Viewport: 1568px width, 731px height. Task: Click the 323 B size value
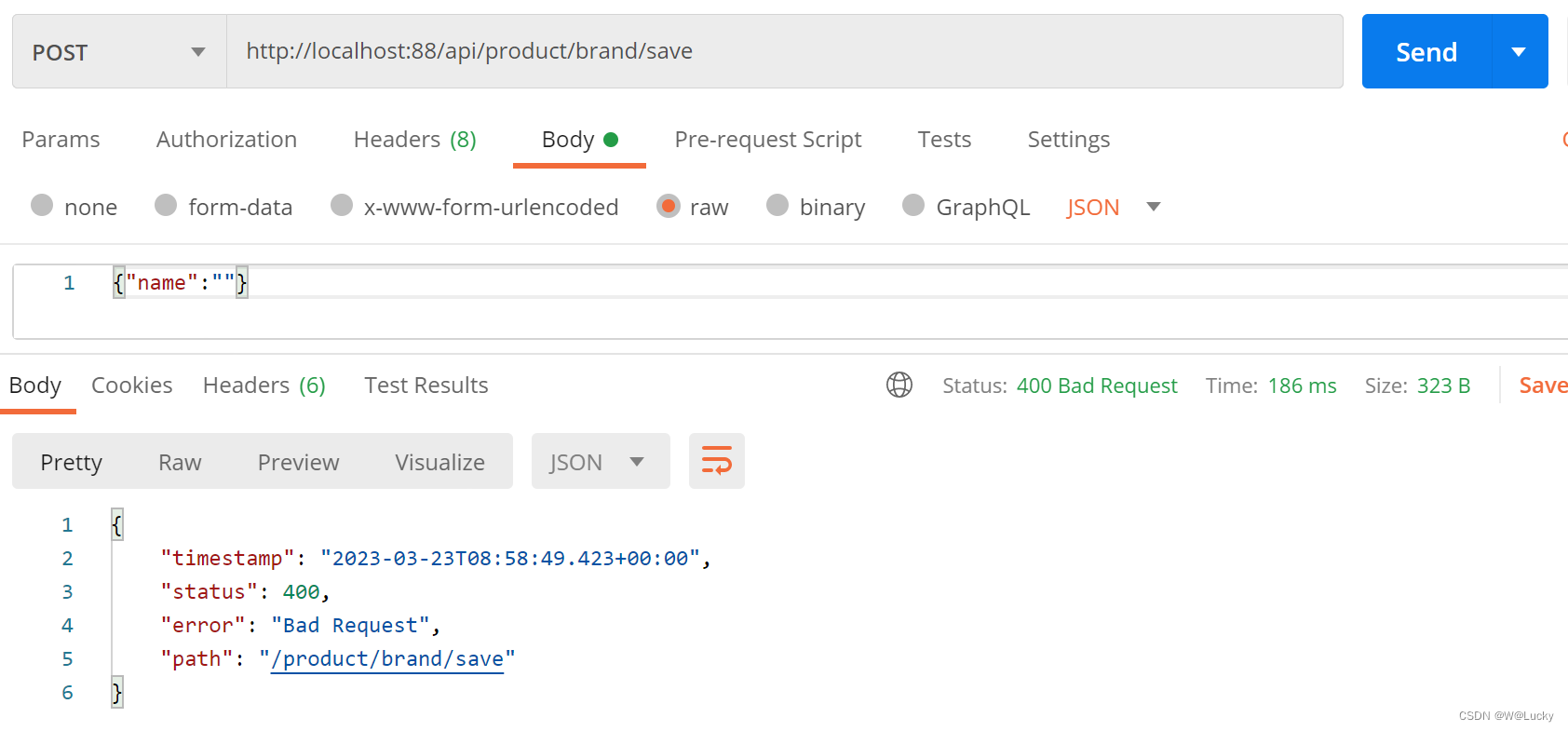coord(1443,386)
